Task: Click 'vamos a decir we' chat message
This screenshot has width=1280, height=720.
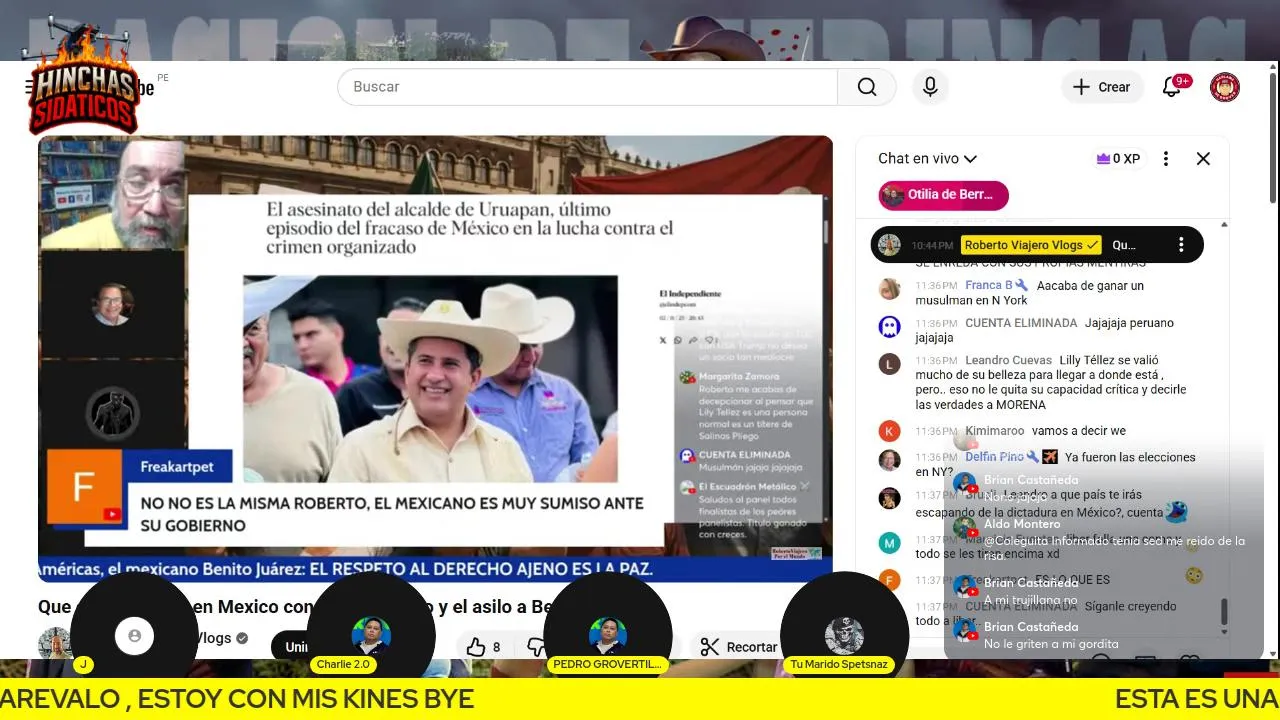Action: pos(1078,431)
